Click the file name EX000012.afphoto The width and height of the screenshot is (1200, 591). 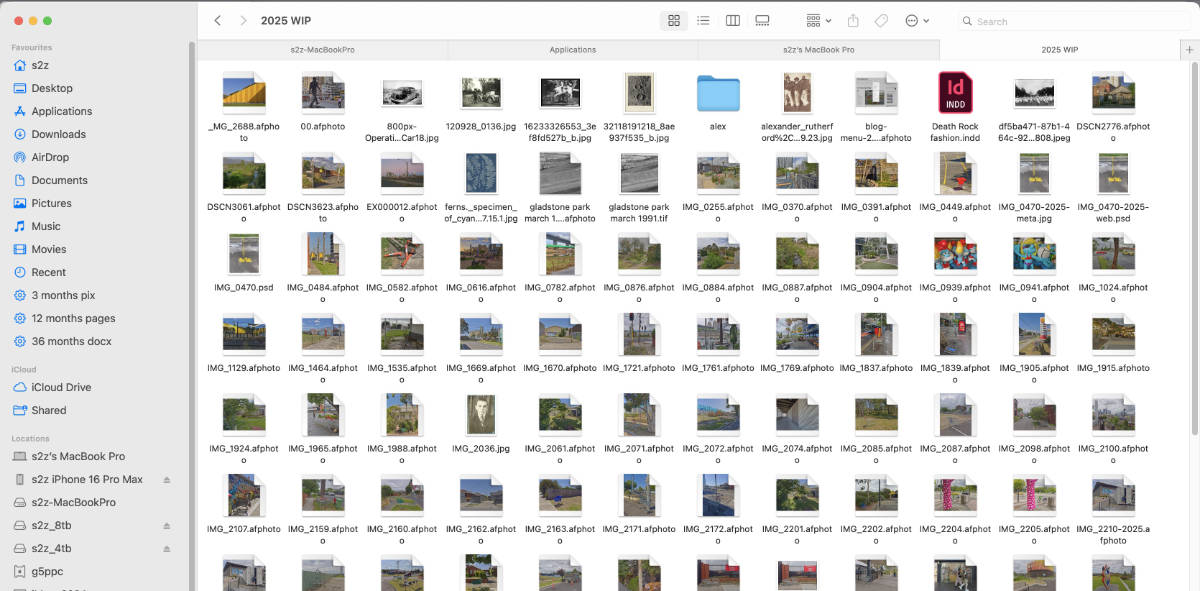[x=402, y=213]
